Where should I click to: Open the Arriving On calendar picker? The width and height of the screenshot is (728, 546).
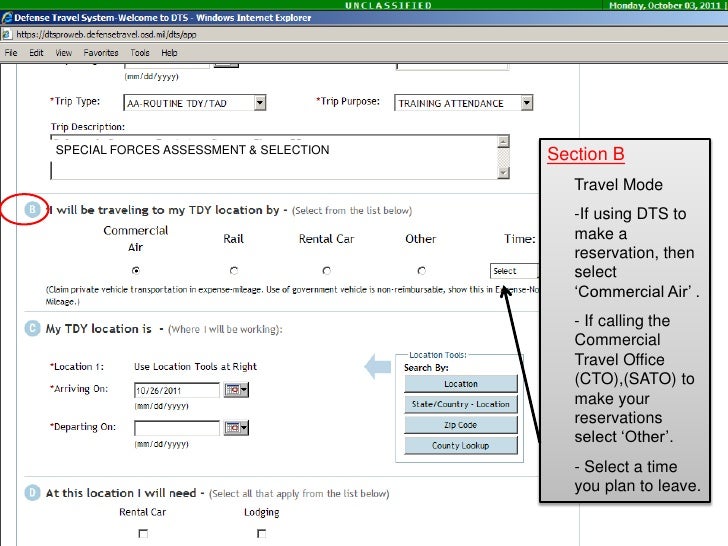236,390
